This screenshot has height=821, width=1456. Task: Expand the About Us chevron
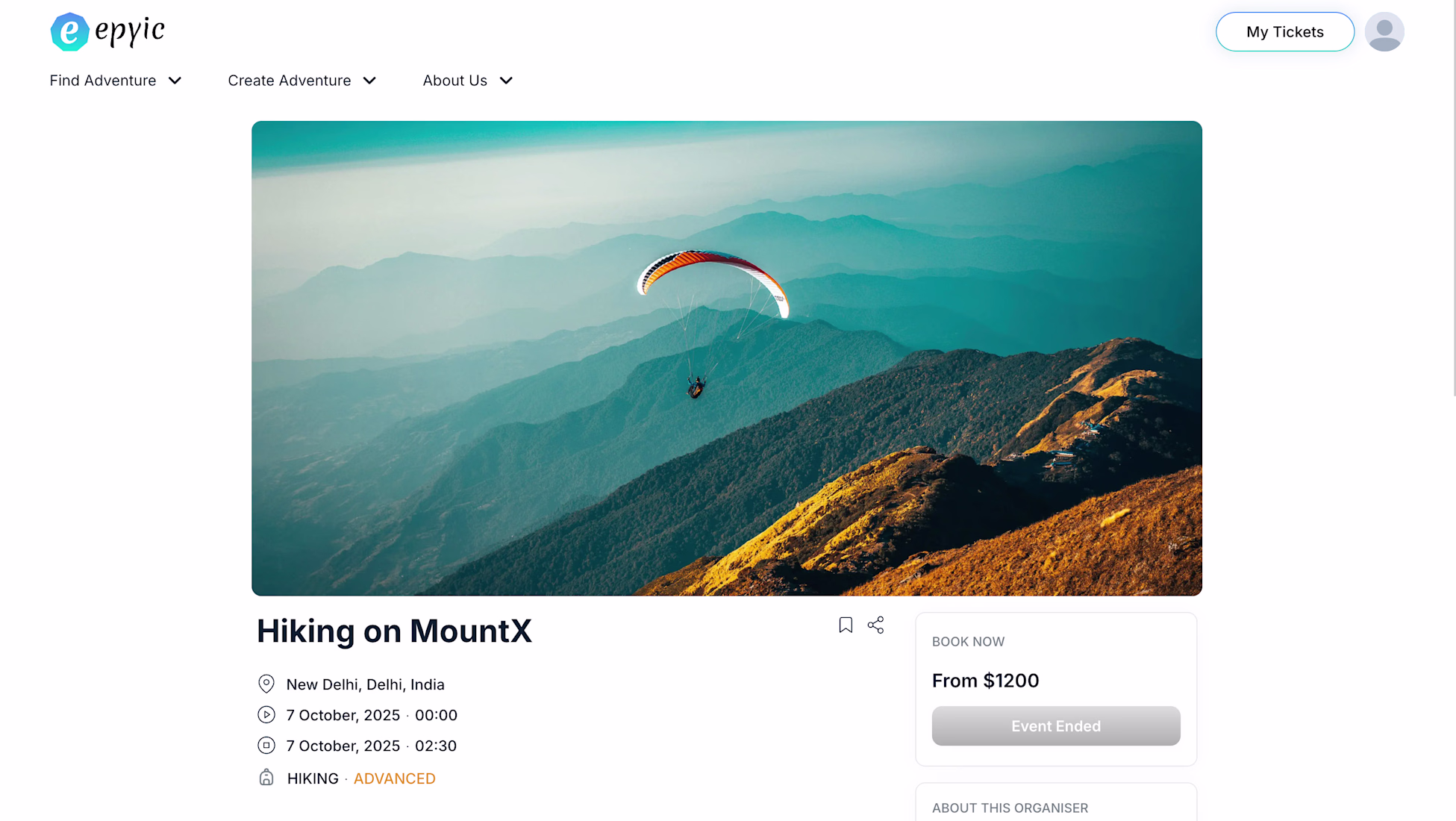(x=506, y=81)
